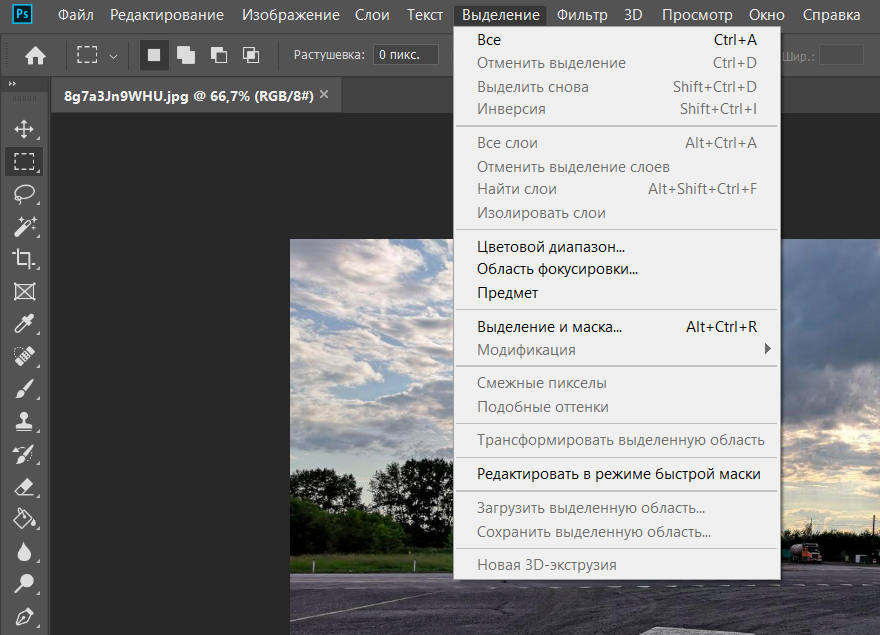Select the Lasso tool
This screenshot has width=880, height=635.
click(x=24, y=194)
